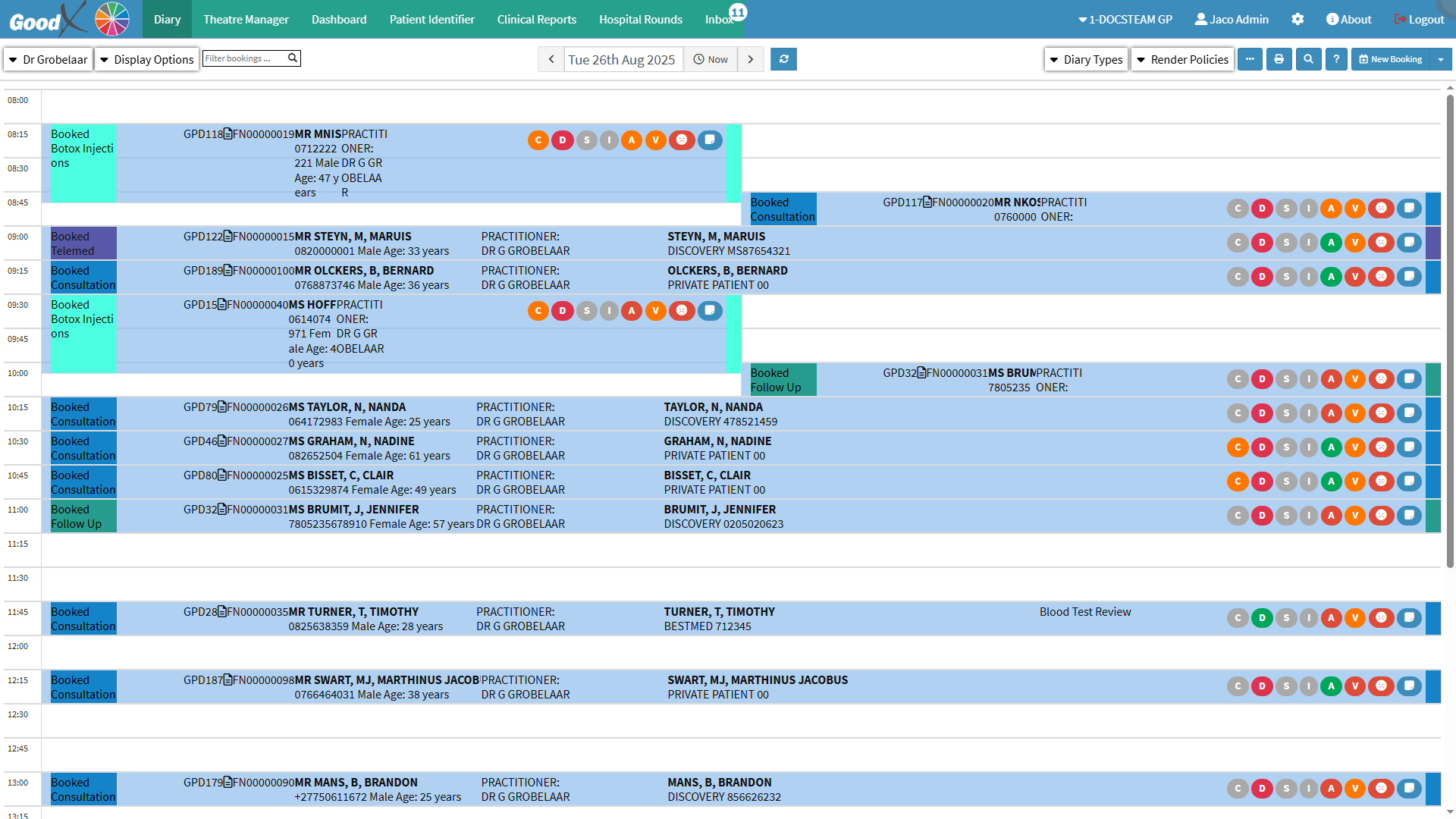Viewport: 1456px width, 819px height.
Task: Open the settings gear icon
Action: tap(1298, 20)
